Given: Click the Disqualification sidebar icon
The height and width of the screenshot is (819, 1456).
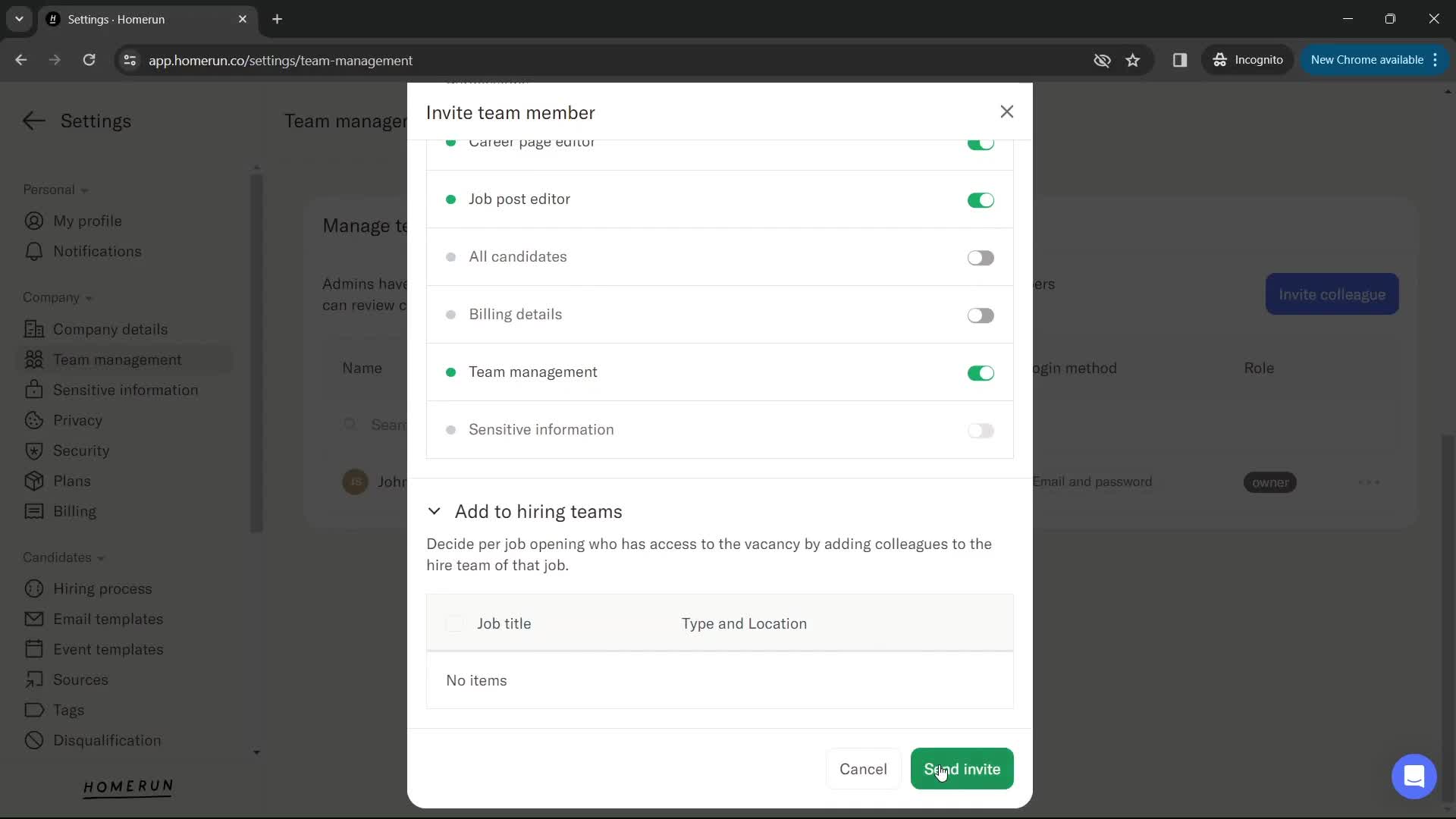Looking at the screenshot, I should point(33,740).
